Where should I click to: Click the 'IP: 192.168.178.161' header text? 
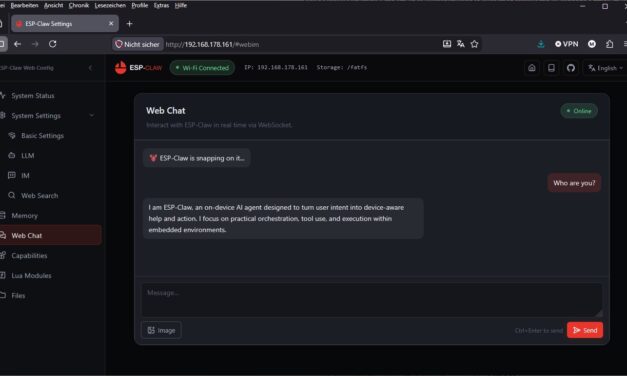[276, 68]
